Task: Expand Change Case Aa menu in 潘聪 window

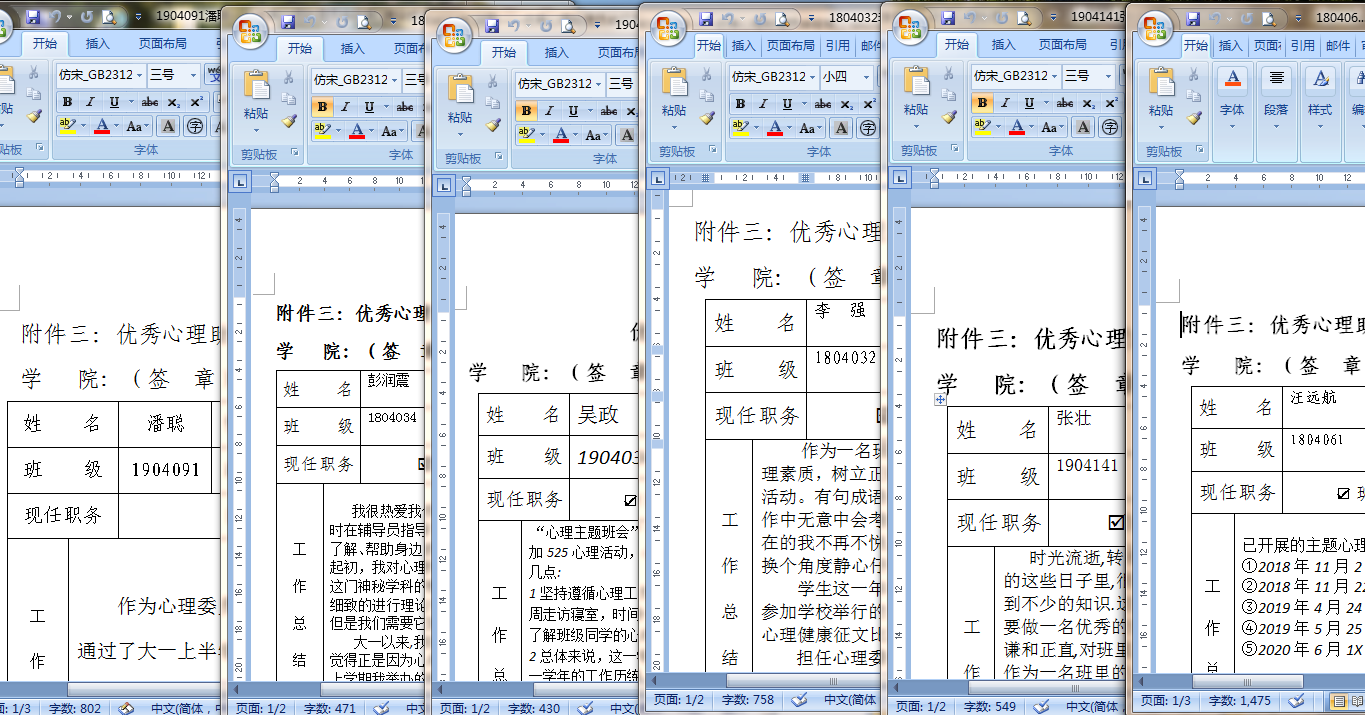Action: coord(138,126)
